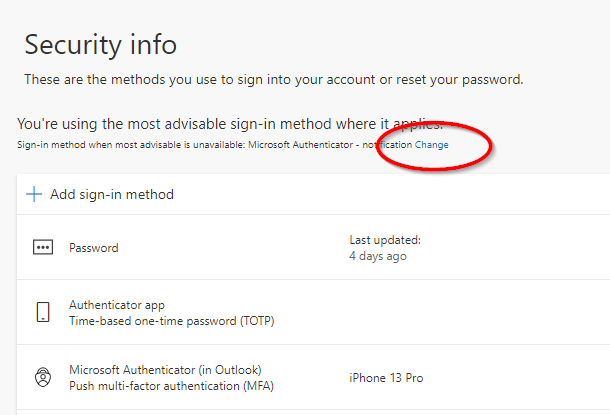
Task: Click the Microsoft Authenticator - notification text
Action: click(330, 145)
